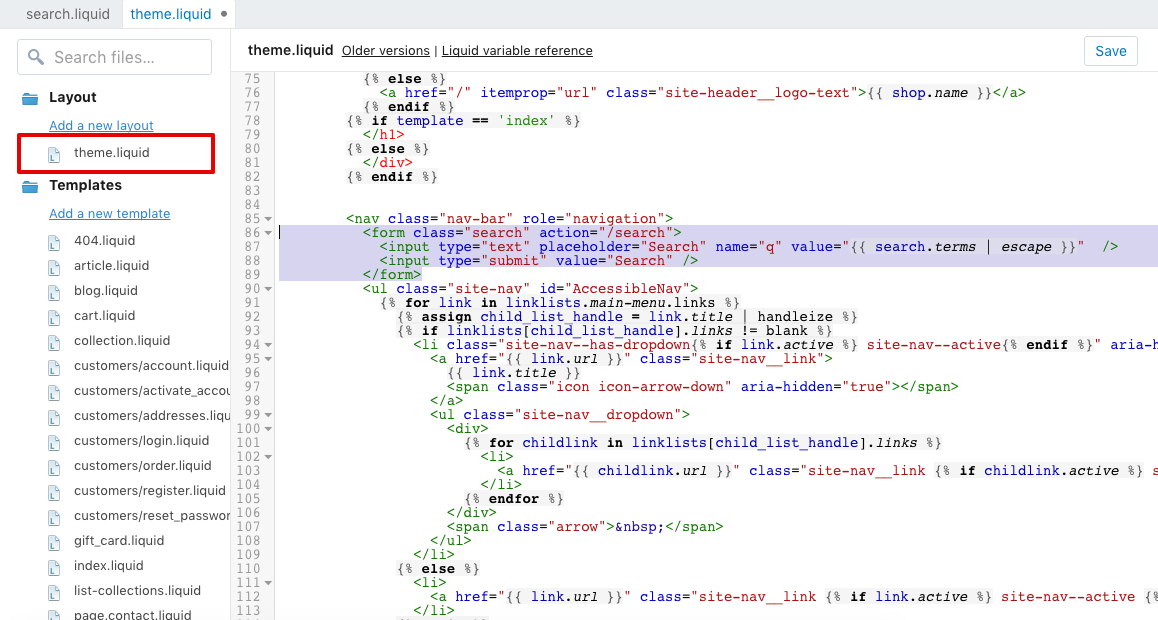Collapse code fold at line 90
The image size is (1158, 620).
[x=268, y=289]
